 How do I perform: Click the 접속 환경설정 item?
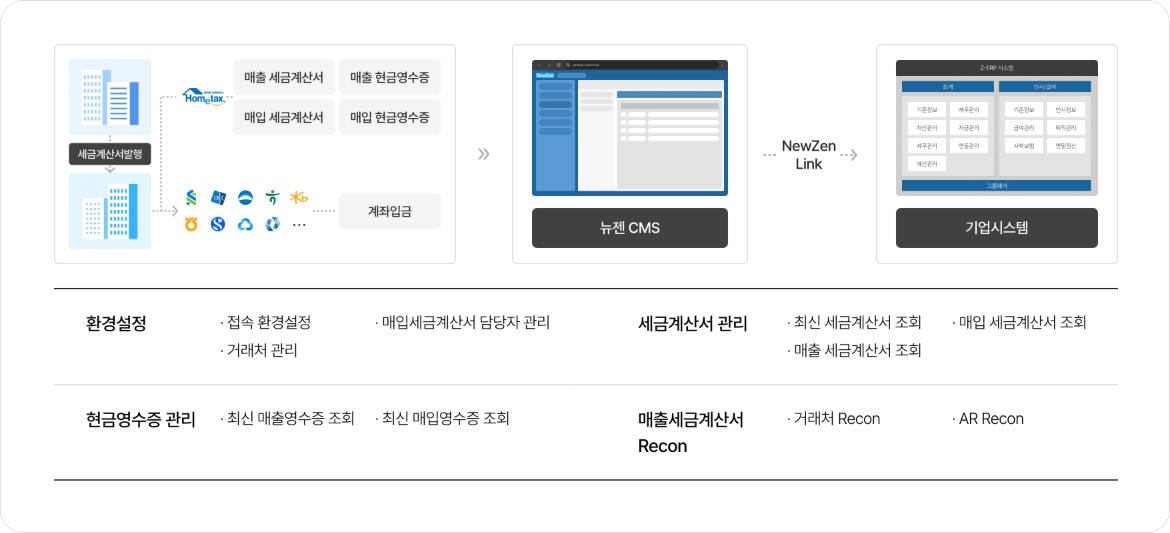pyautogui.click(x=266, y=323)
